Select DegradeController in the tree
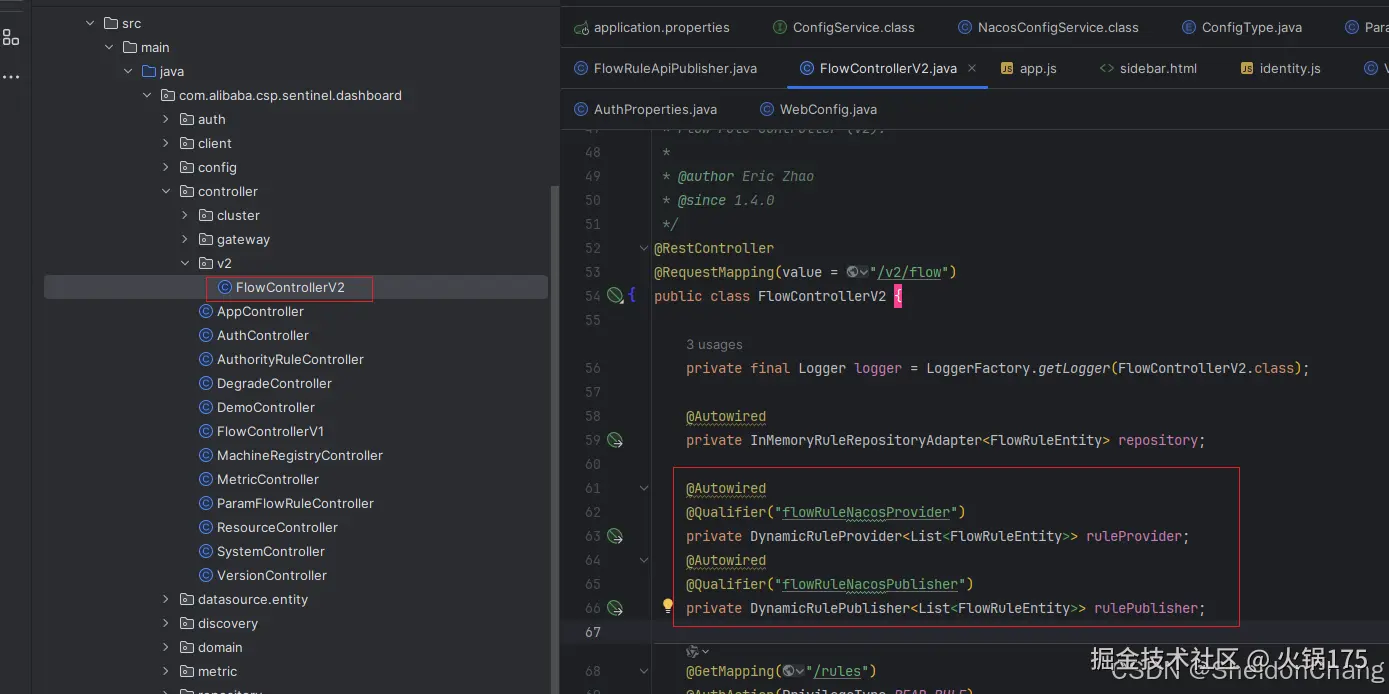Image resolution: width=1389 pixels, height=694 pixels. click(274, 384)
